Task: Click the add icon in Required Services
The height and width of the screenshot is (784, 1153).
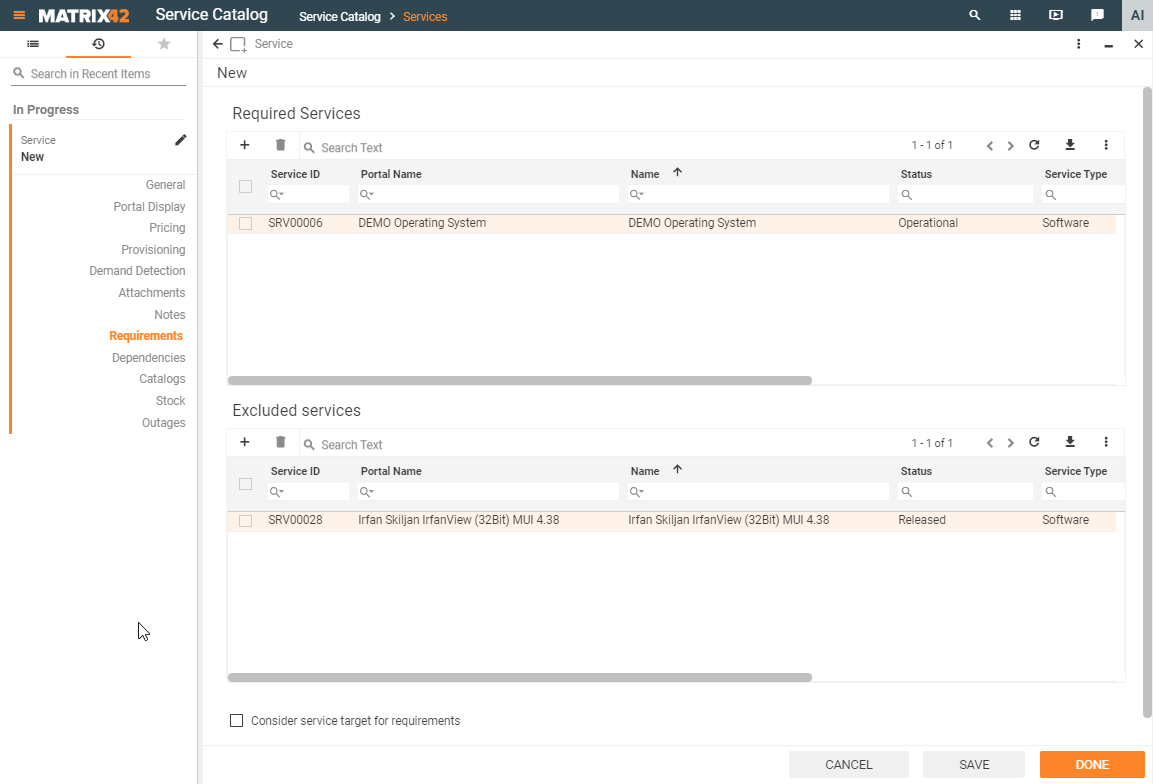Action: 245,145
